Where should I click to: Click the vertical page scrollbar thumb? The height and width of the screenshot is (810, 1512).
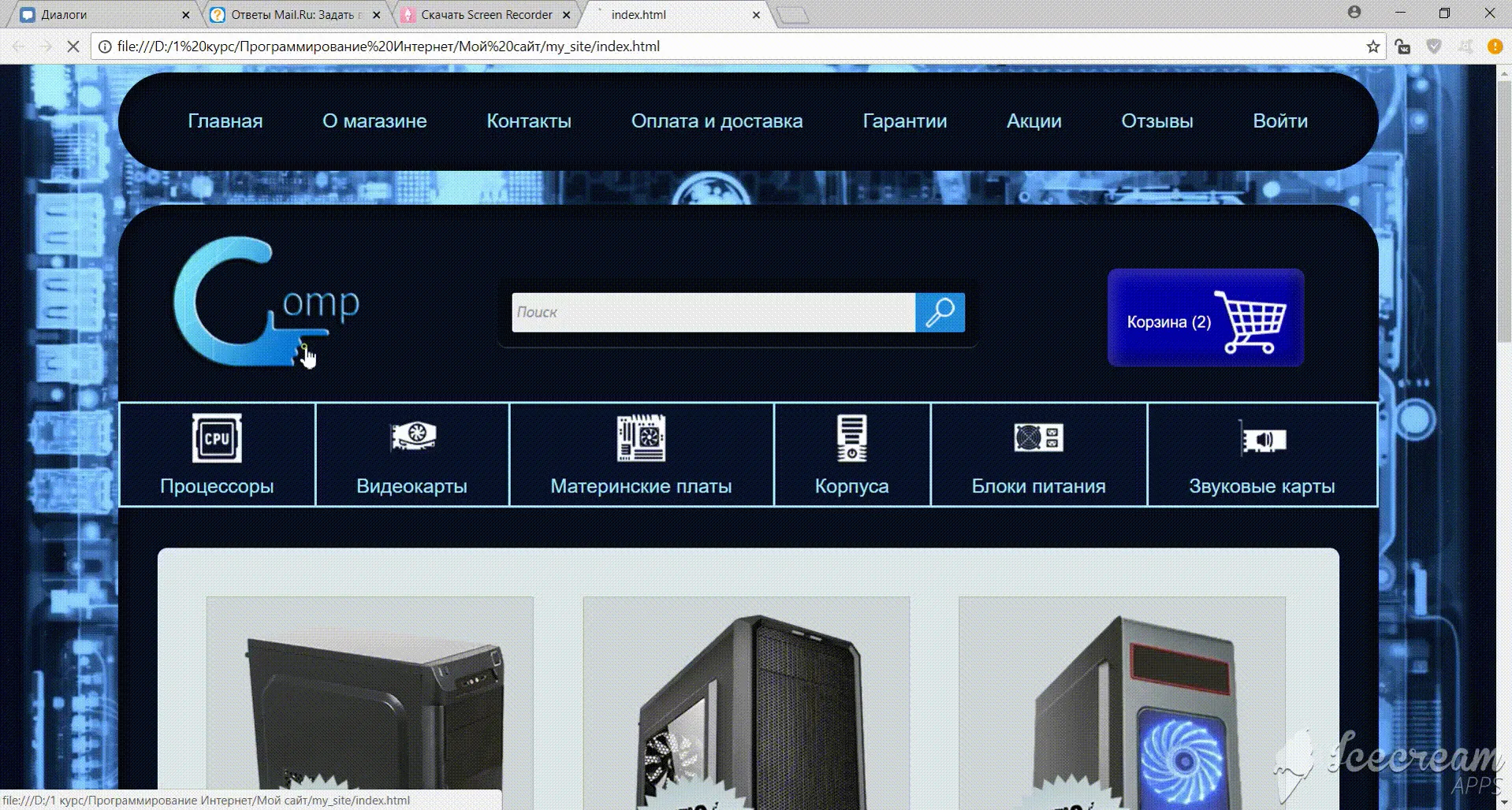(1504, 210)
